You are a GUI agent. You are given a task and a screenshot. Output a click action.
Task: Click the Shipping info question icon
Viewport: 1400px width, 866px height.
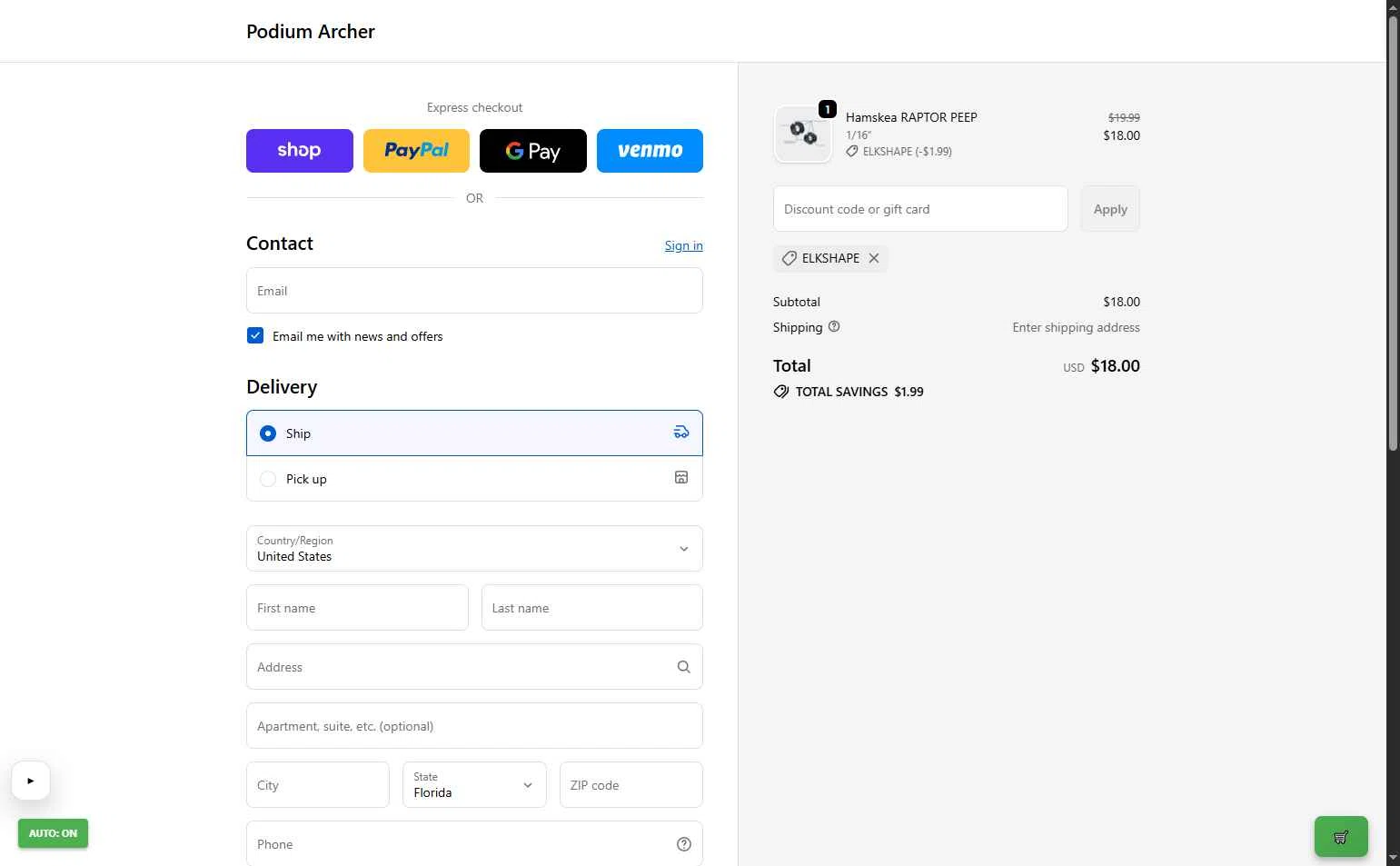[834, 326]
